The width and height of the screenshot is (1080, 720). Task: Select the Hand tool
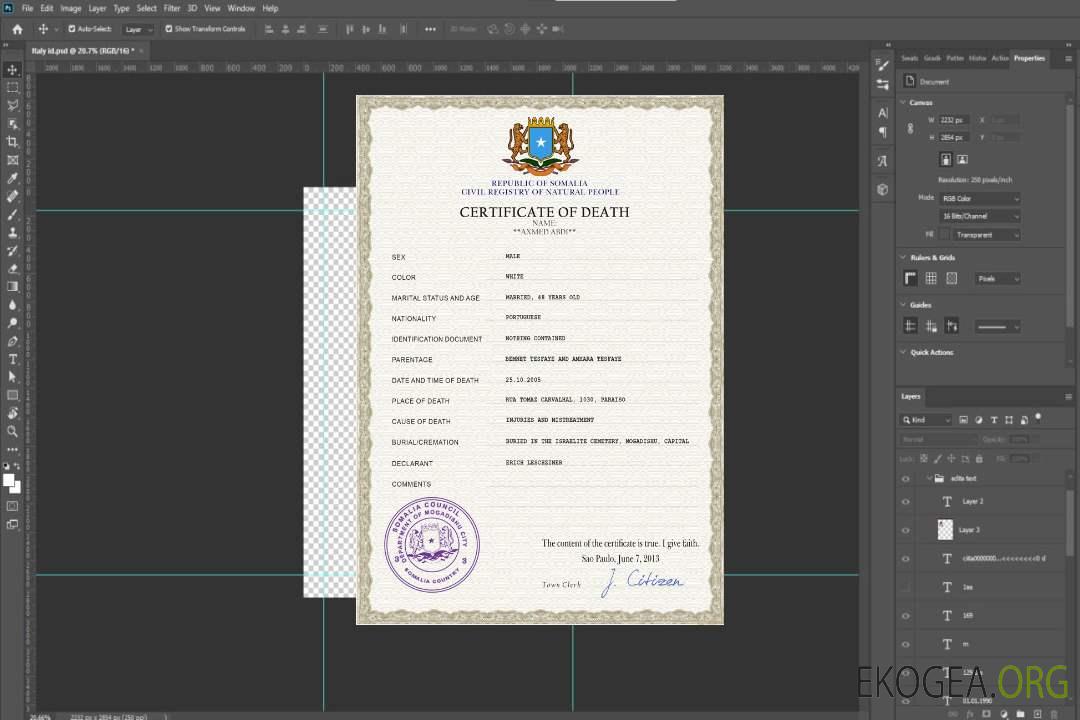point(12,413)
